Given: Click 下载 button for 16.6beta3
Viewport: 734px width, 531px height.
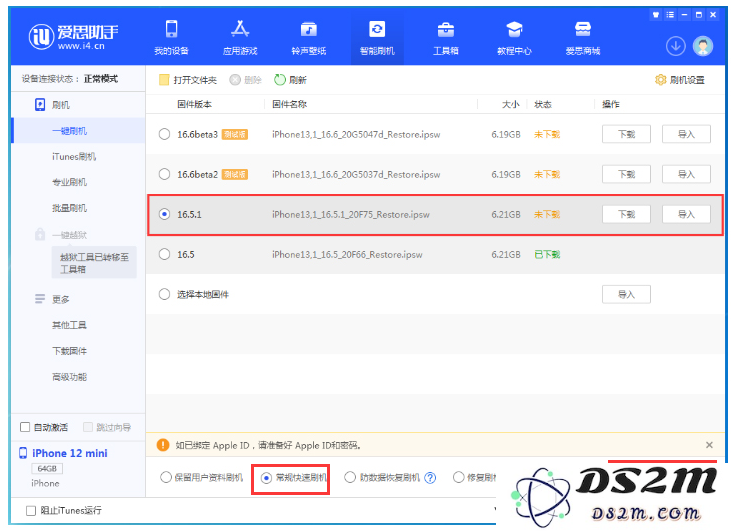Looking at the screenshot, I should click(626, 134).
